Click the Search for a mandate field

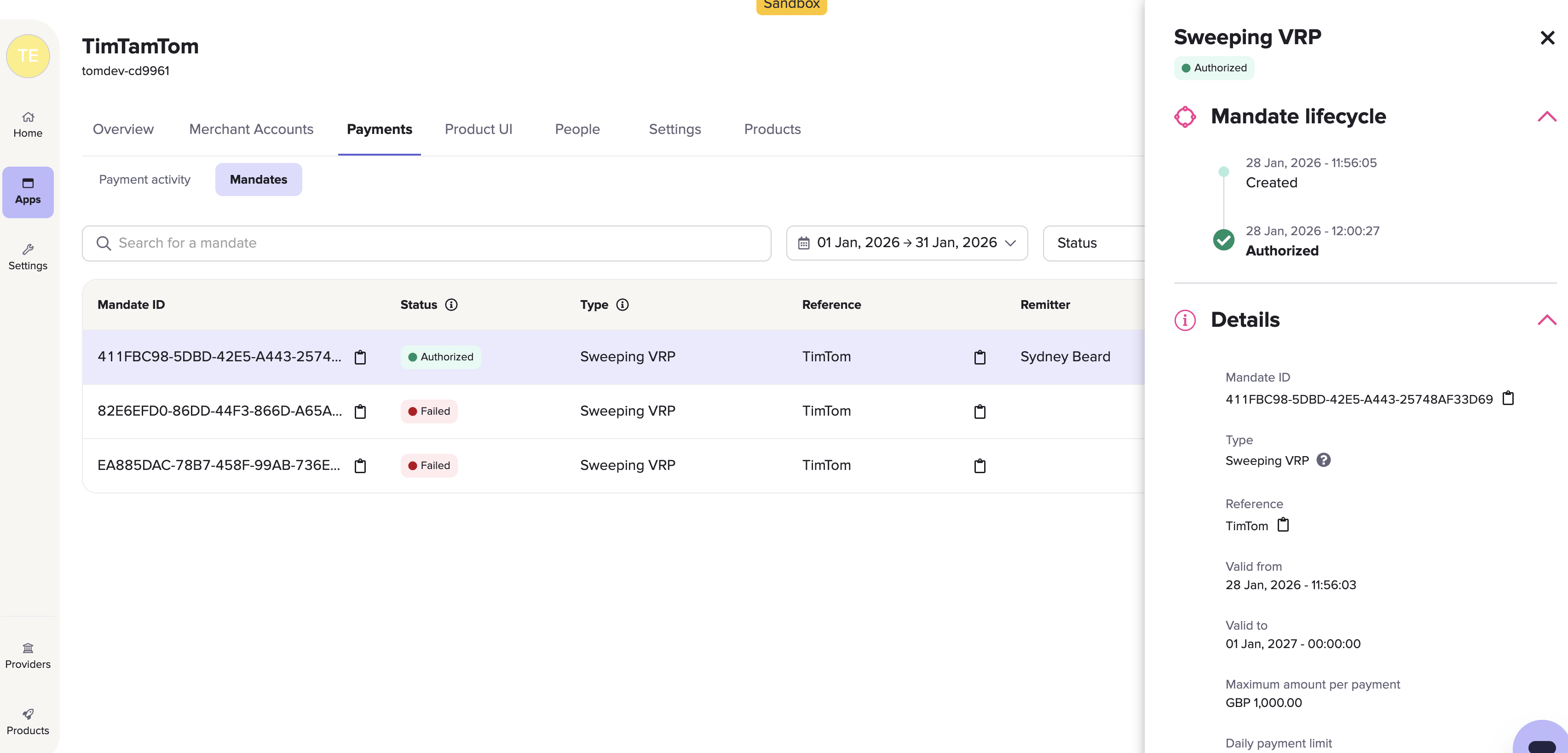click(x=426, y=243)
